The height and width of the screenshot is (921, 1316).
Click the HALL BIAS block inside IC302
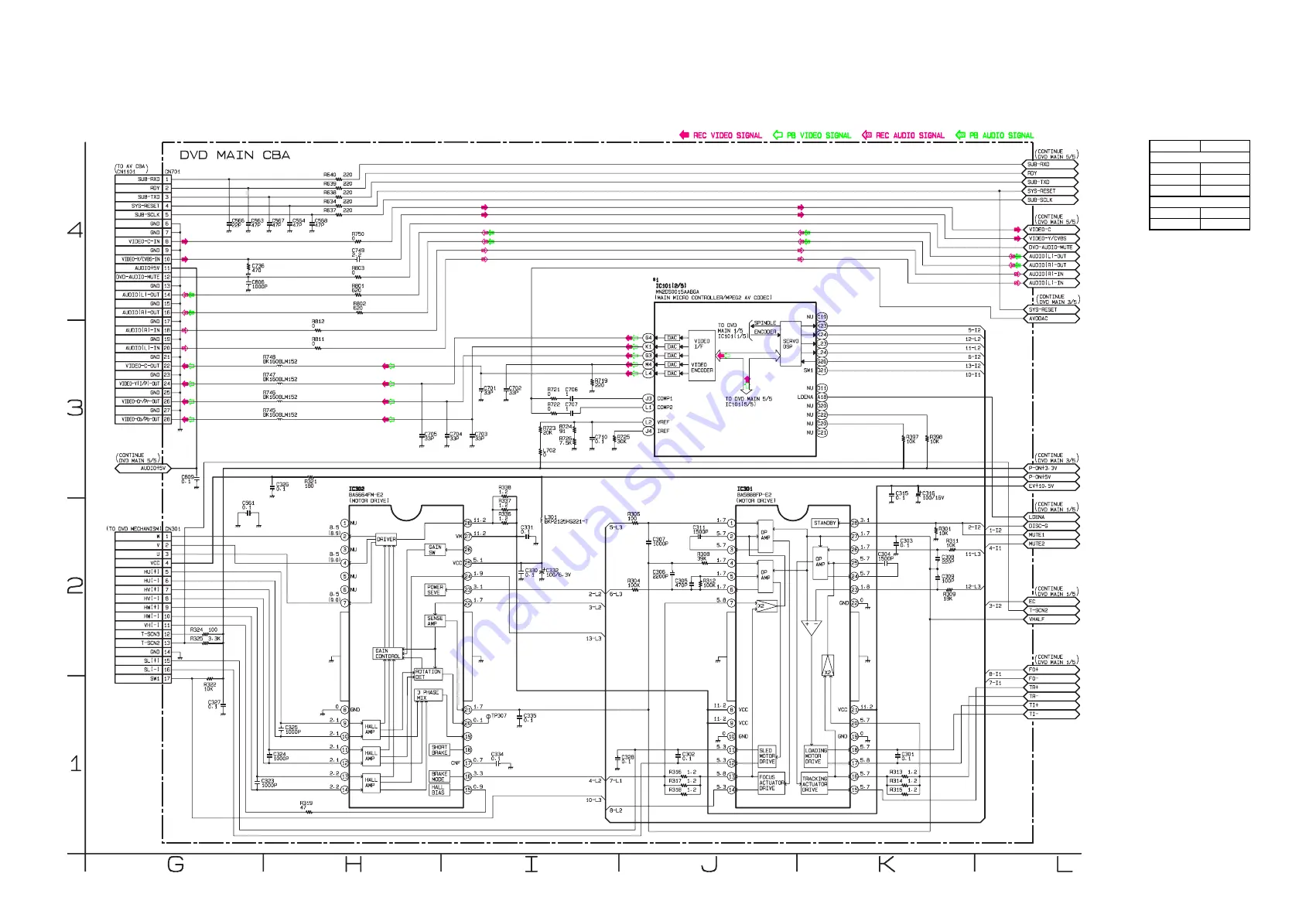click(x=438, y=790)
